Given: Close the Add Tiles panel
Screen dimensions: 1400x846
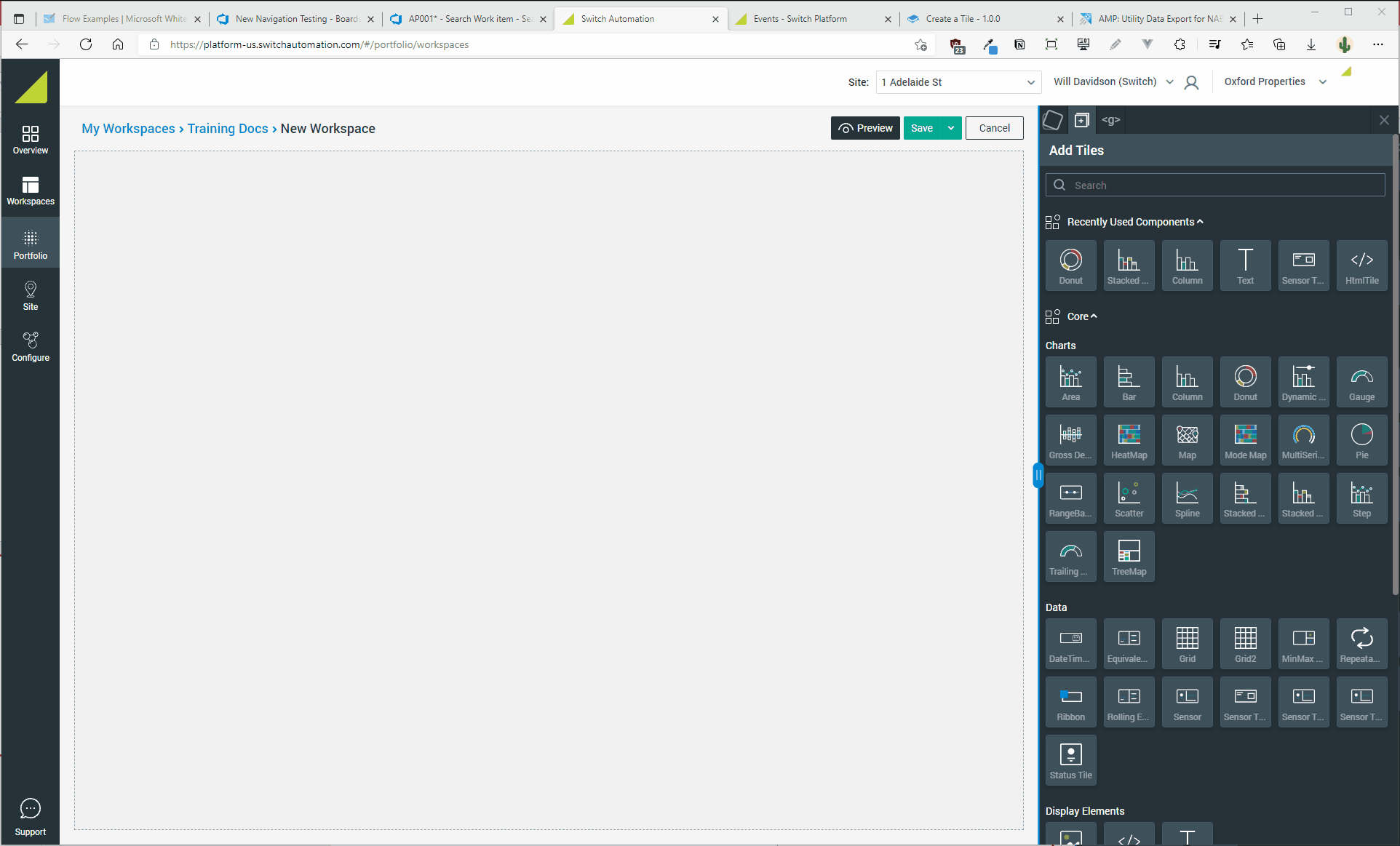Looking at the screenshot, I should pyautogui.click(x=1384, y=120).
